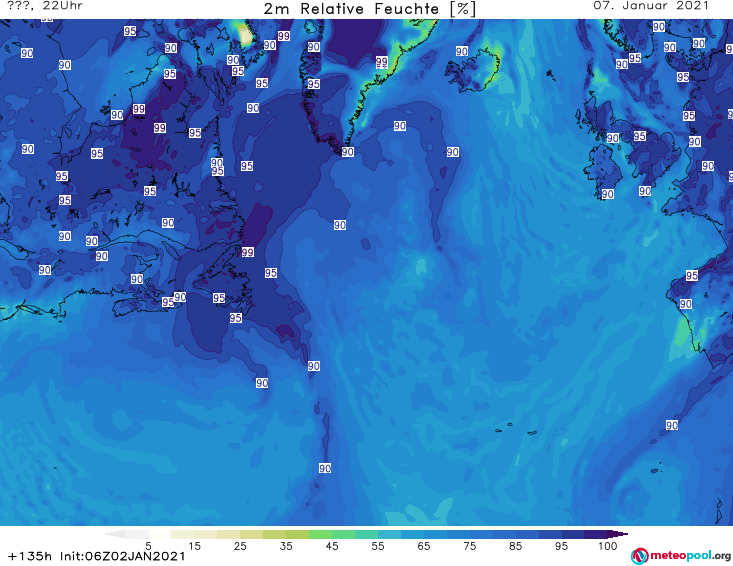Screen dimensions: 733x566
Task: Click the legend value '15'
Action: 194,546
